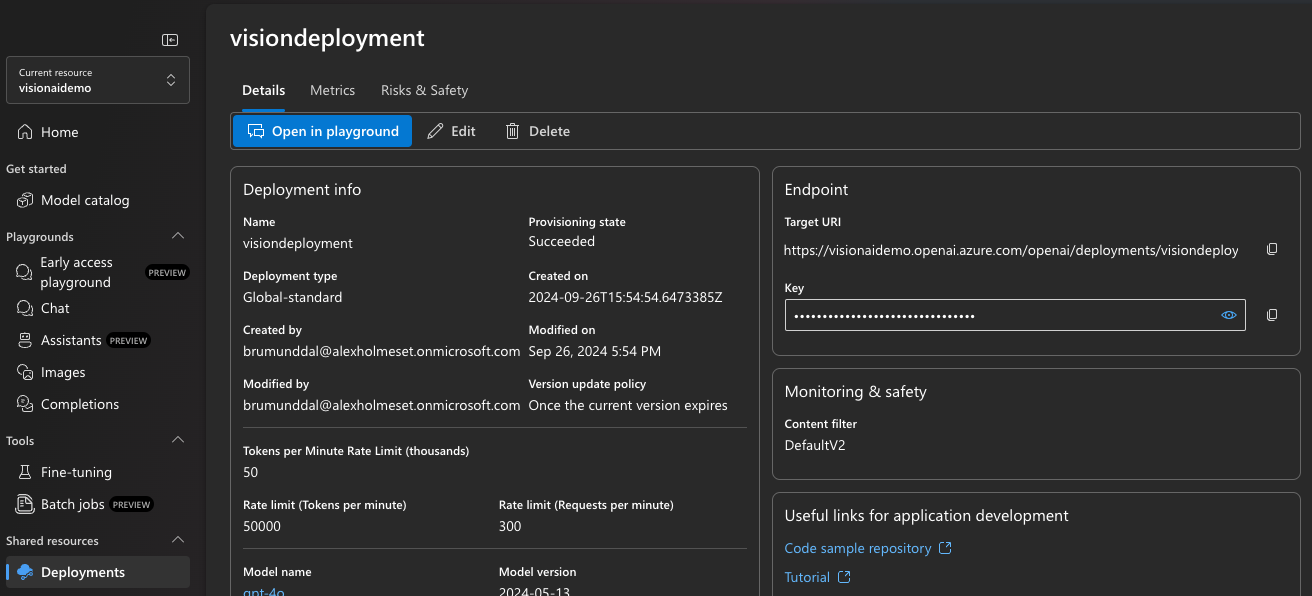Copy the Target URI to clipboard
Screen dimensions: 1312x596
coord(1272,249)
